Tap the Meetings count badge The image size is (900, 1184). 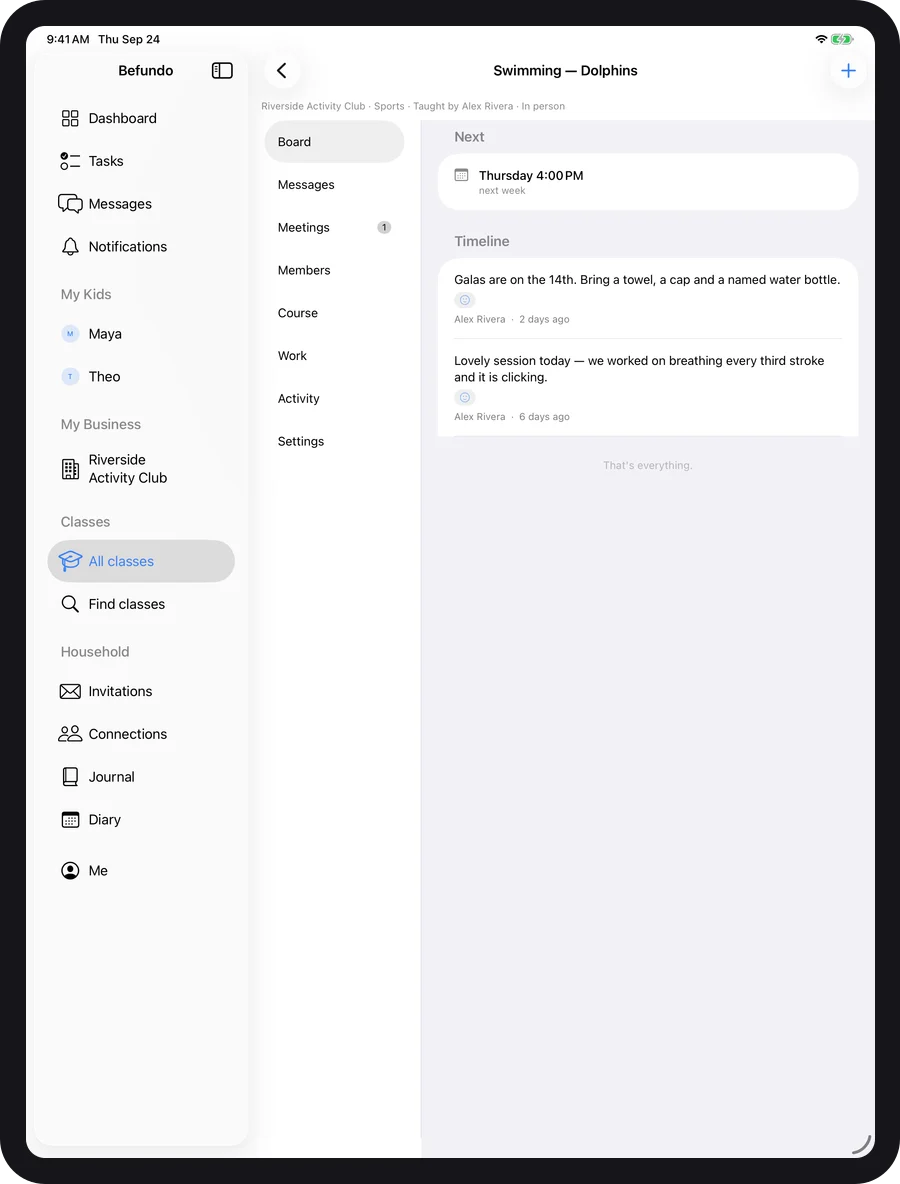(x=384, y=227)
